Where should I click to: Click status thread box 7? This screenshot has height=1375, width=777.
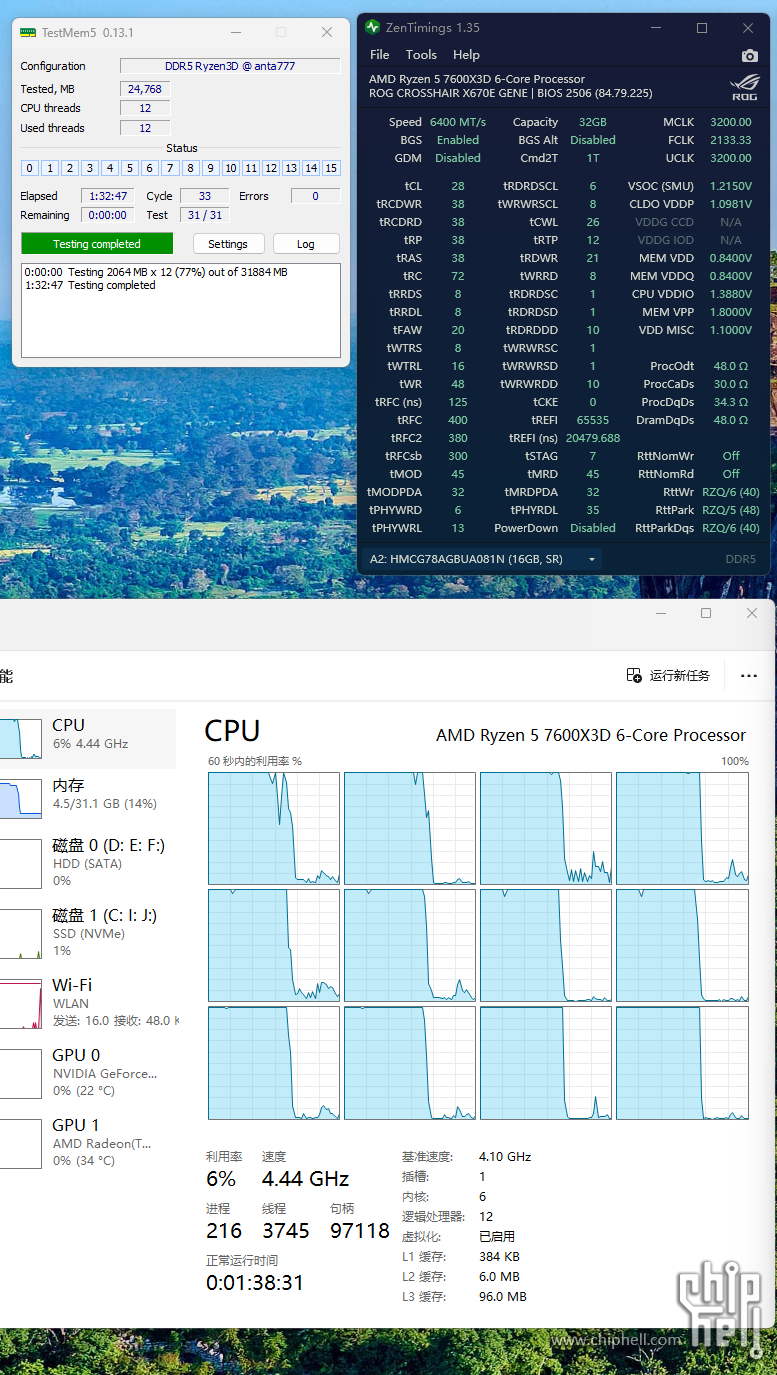point(170,168)
